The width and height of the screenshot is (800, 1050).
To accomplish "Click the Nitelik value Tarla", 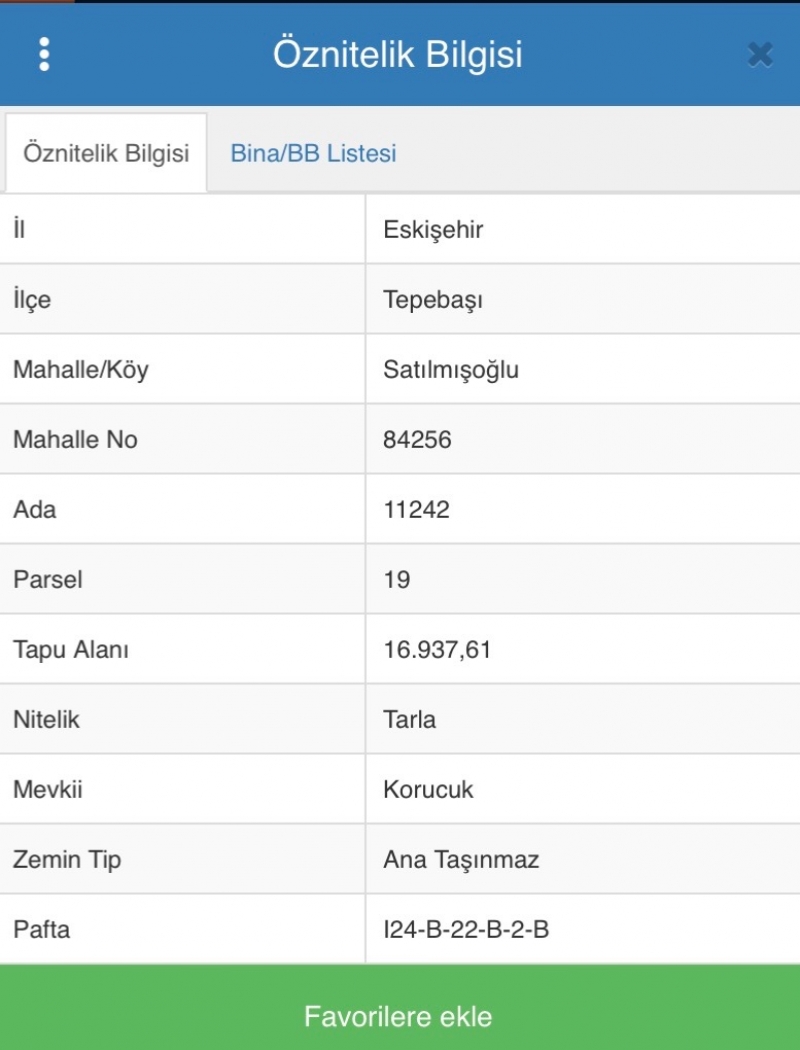I will (409, 719).
